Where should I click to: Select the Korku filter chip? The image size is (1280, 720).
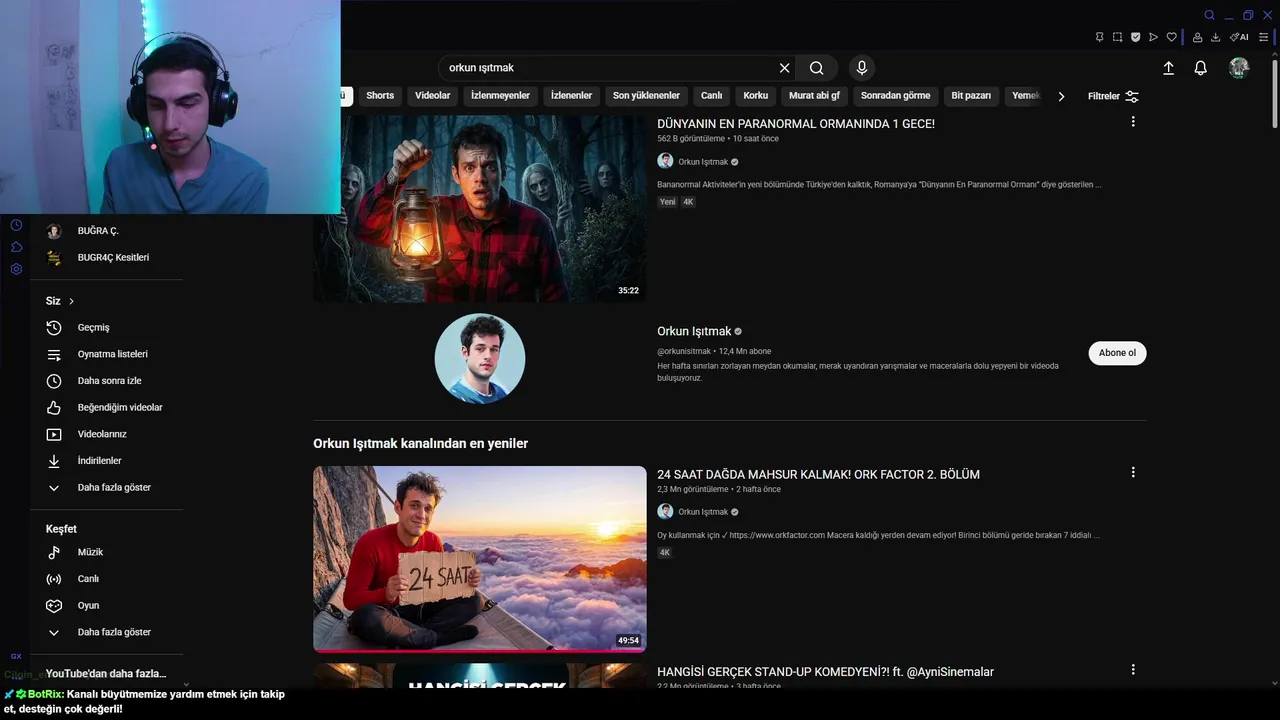pyautogui.click(x=756, y=96)
